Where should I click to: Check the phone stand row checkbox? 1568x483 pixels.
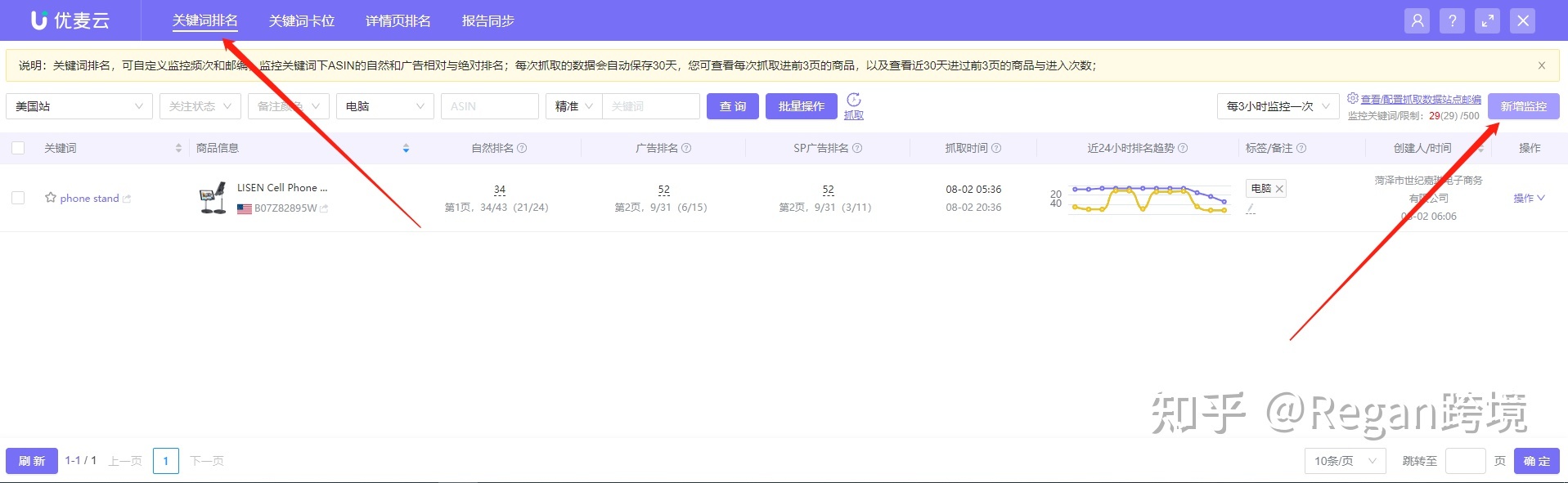tap(18, 198)
